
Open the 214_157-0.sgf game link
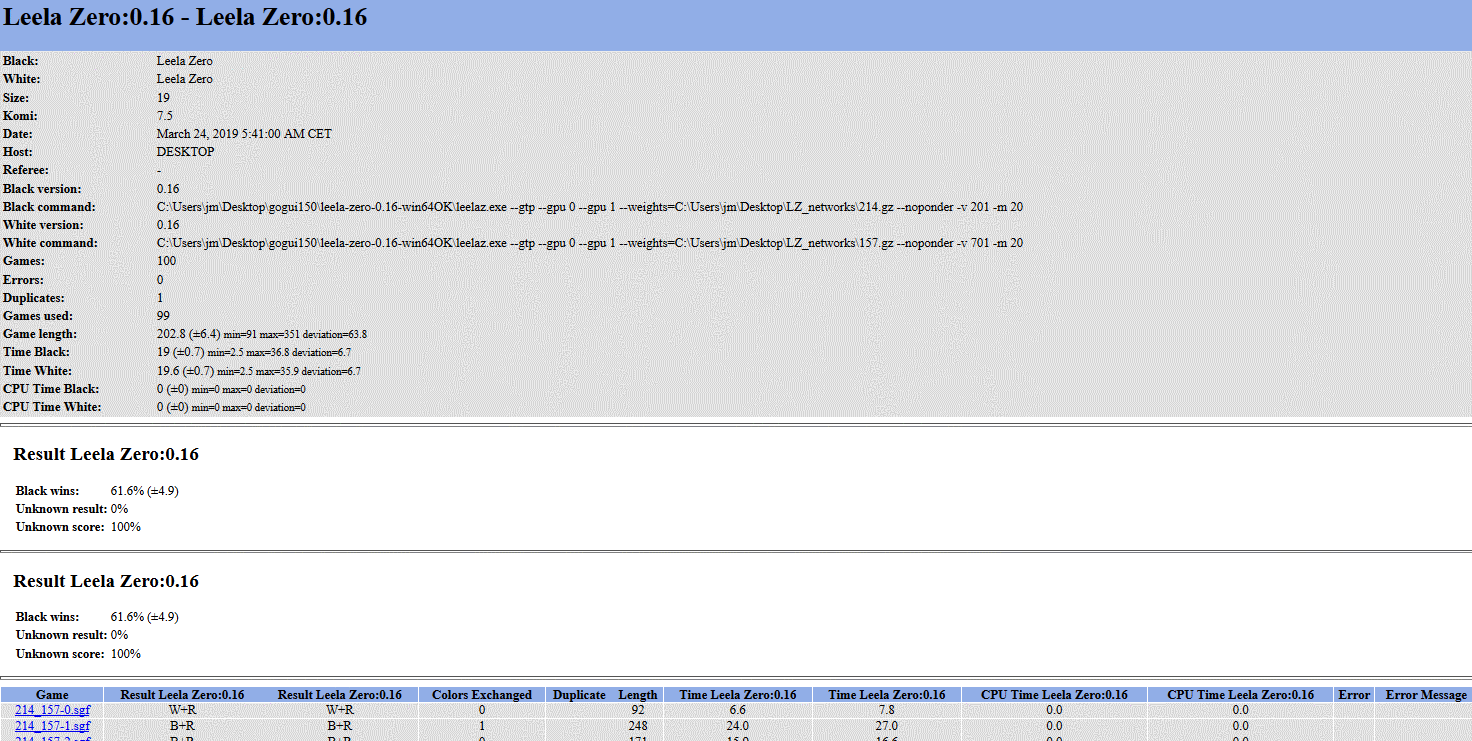(52, 710)
